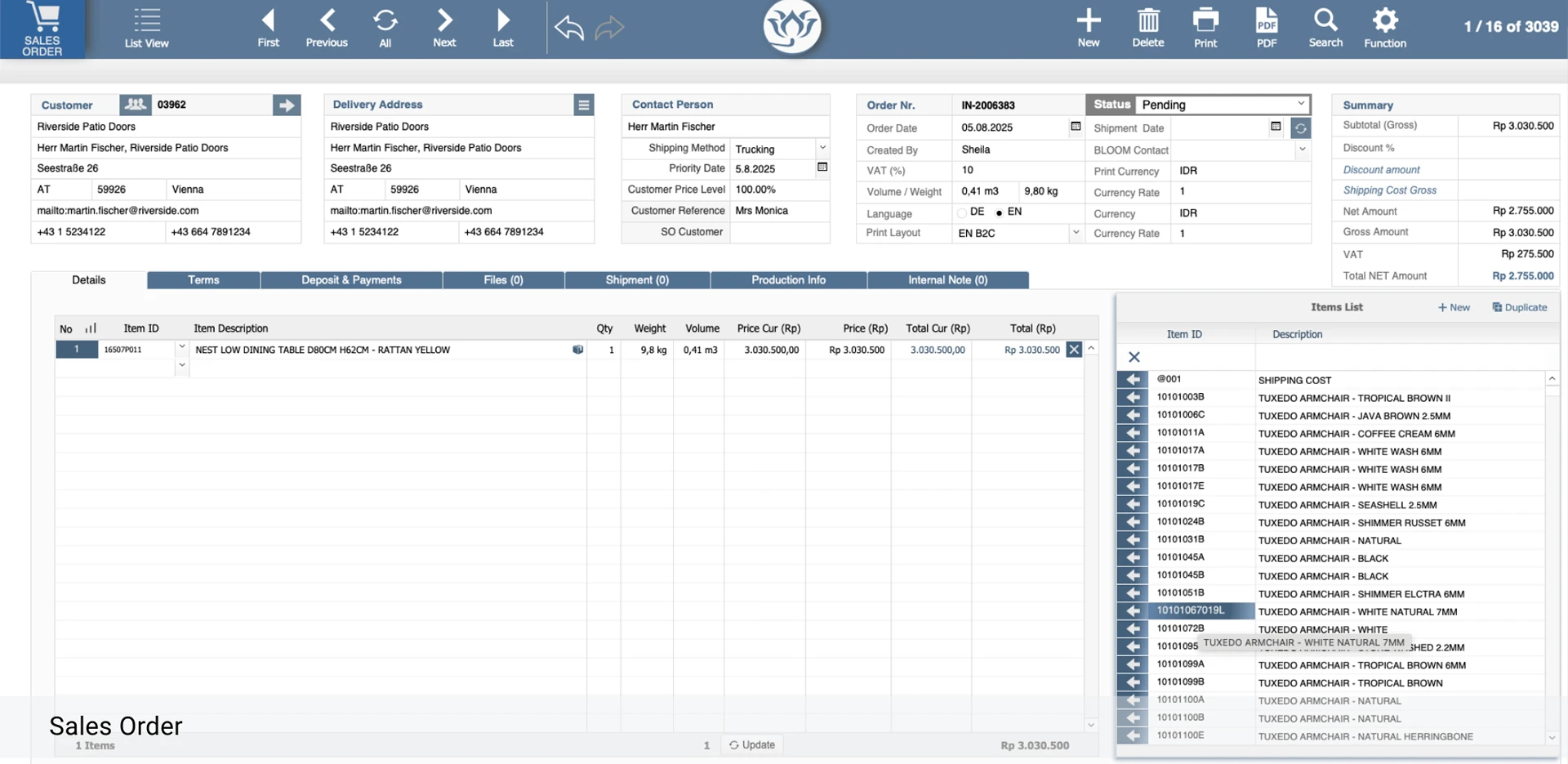Open the Priority Date calendar picker
The image size is (1568, 764).
[822, 168]
